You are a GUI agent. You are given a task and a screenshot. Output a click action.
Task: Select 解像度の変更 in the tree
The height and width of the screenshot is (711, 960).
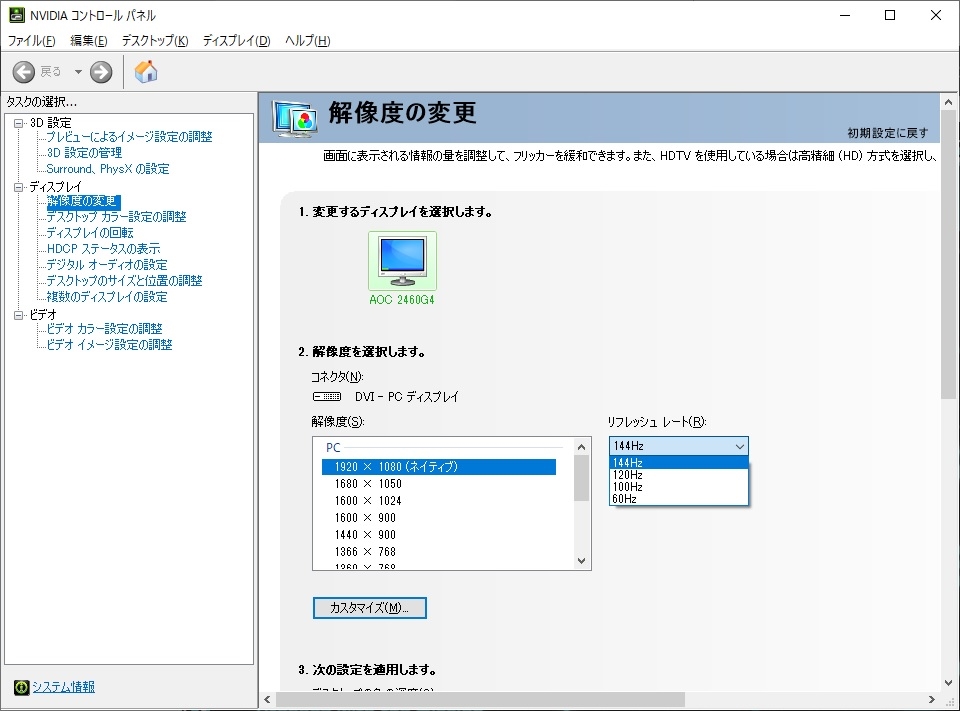(x=83, y=201)
